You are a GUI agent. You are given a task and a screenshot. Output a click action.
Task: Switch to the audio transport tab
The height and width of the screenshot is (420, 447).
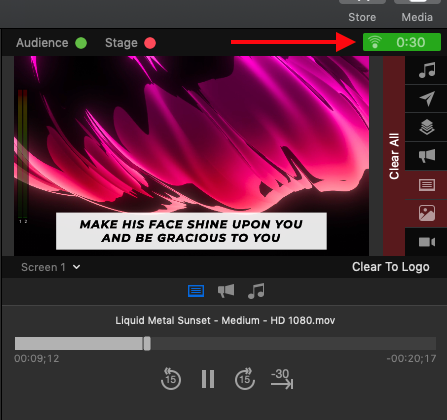click(256, 291)
